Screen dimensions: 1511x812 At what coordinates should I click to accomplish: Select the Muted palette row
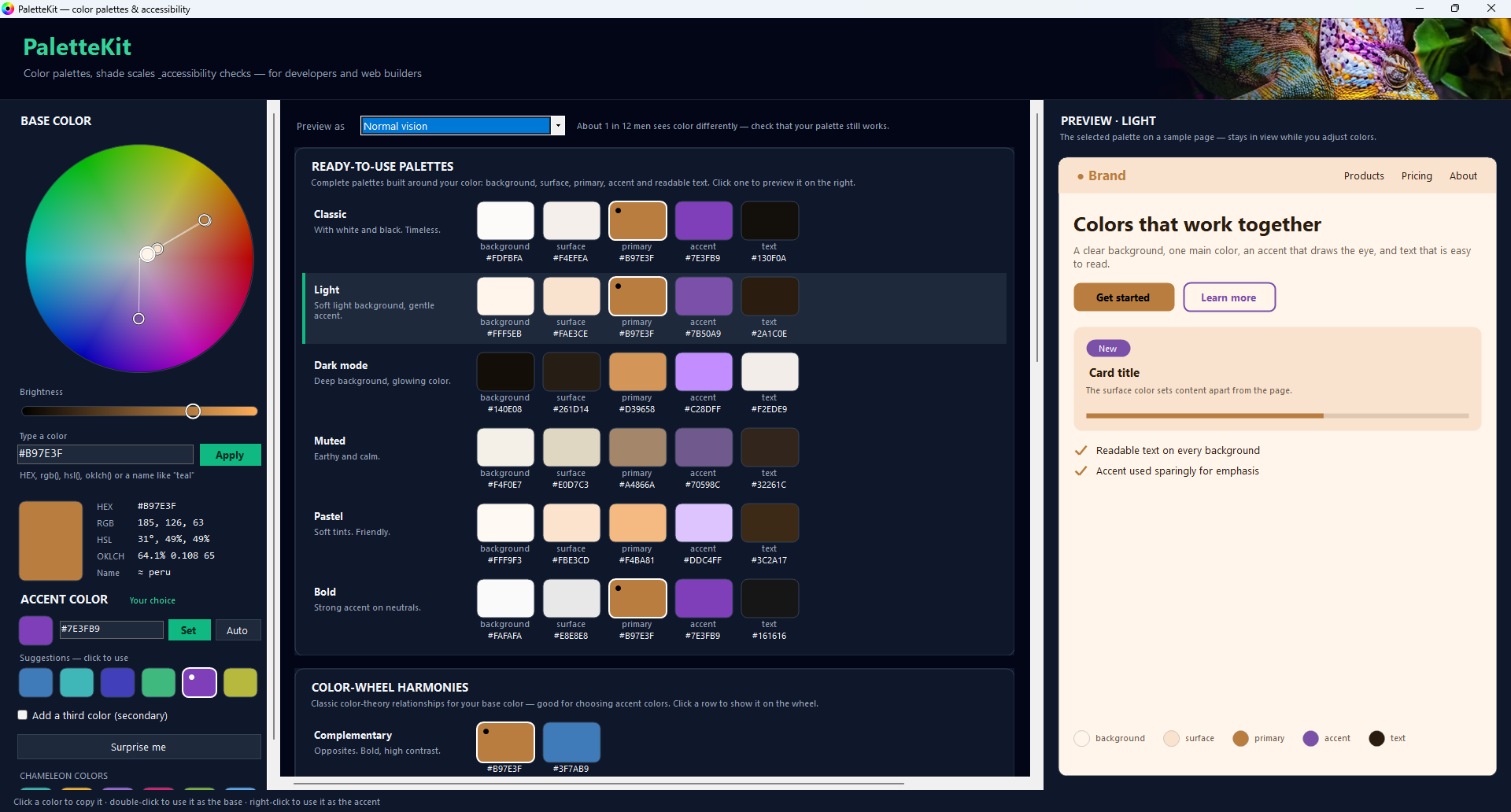tap(655, 458)
